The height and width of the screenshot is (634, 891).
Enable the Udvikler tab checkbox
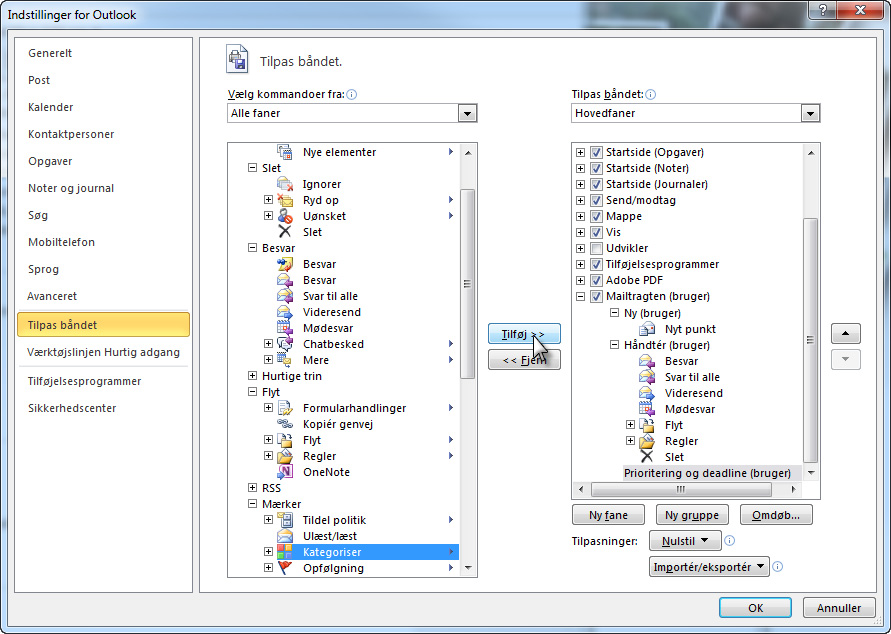[x=596, y=248]
